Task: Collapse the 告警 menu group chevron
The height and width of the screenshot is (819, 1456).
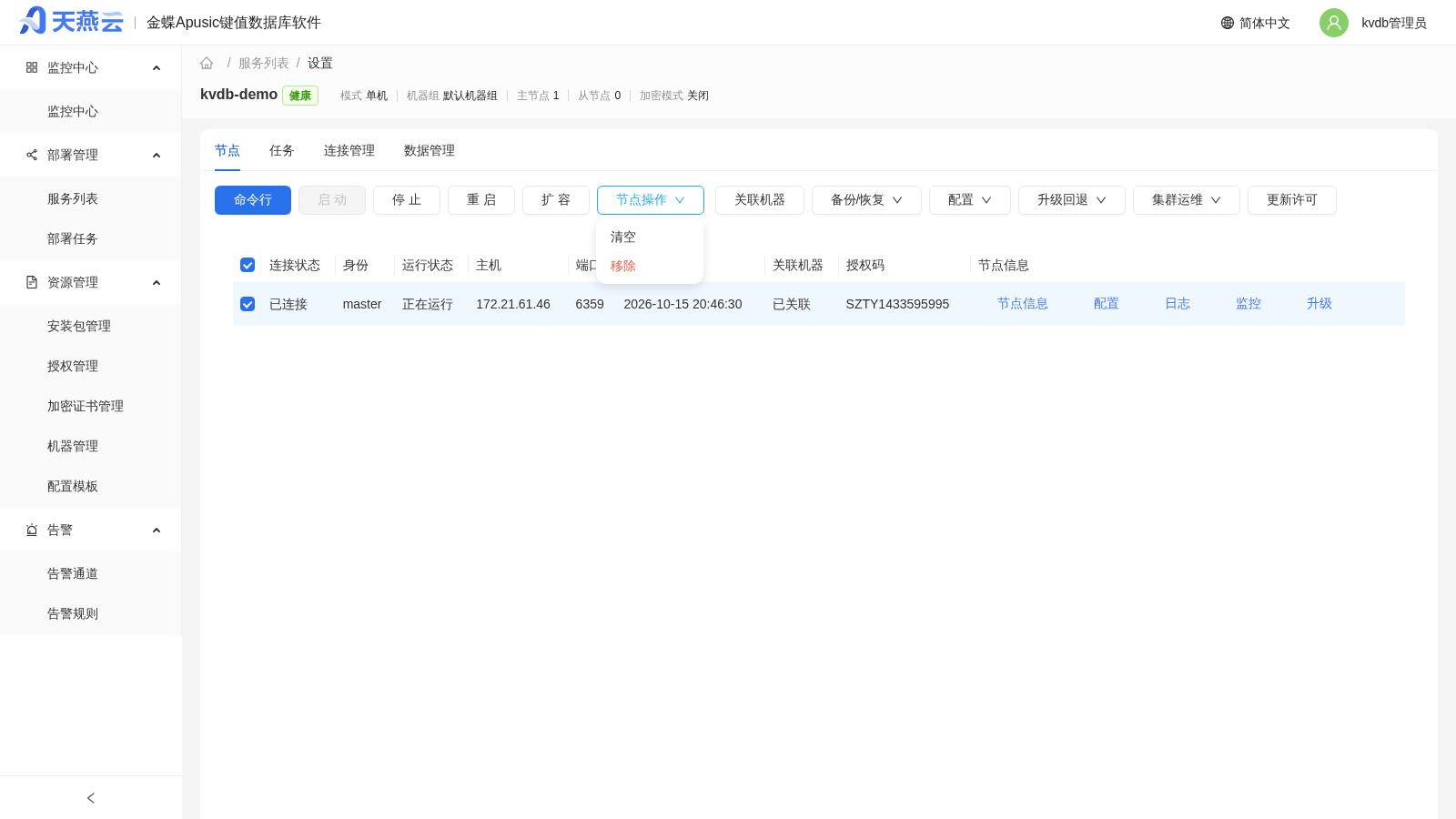Action: click(x=157, y=531)
